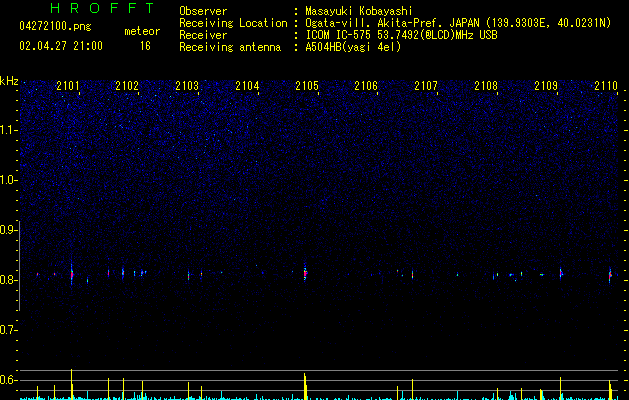The height and width of the screenshot is (400, 629).
Task: Click the yellow power spike at 2105
Action: click(x=305, y=386)
